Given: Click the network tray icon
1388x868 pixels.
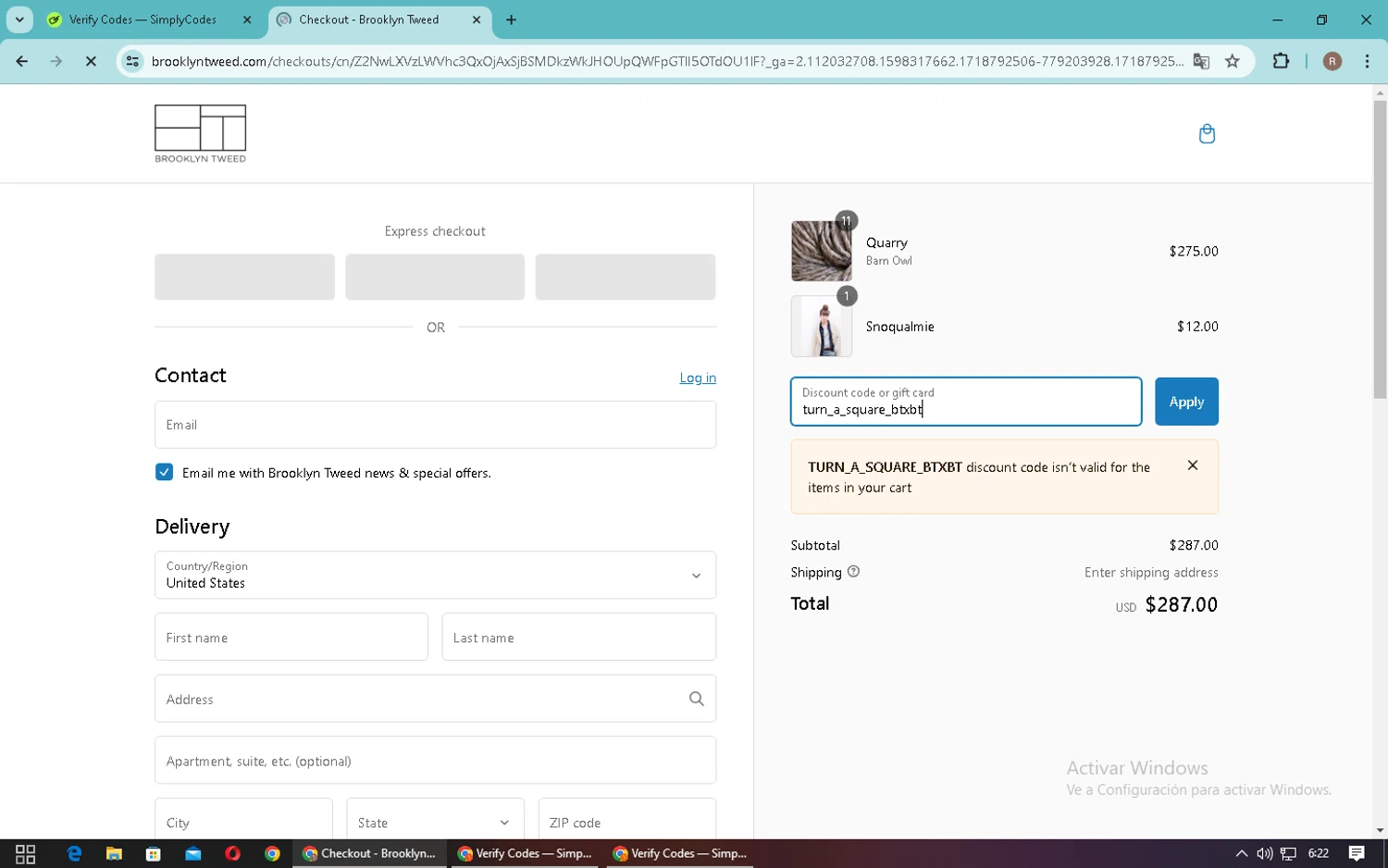Looking at the screenshot, I should tap(1288, 853).
